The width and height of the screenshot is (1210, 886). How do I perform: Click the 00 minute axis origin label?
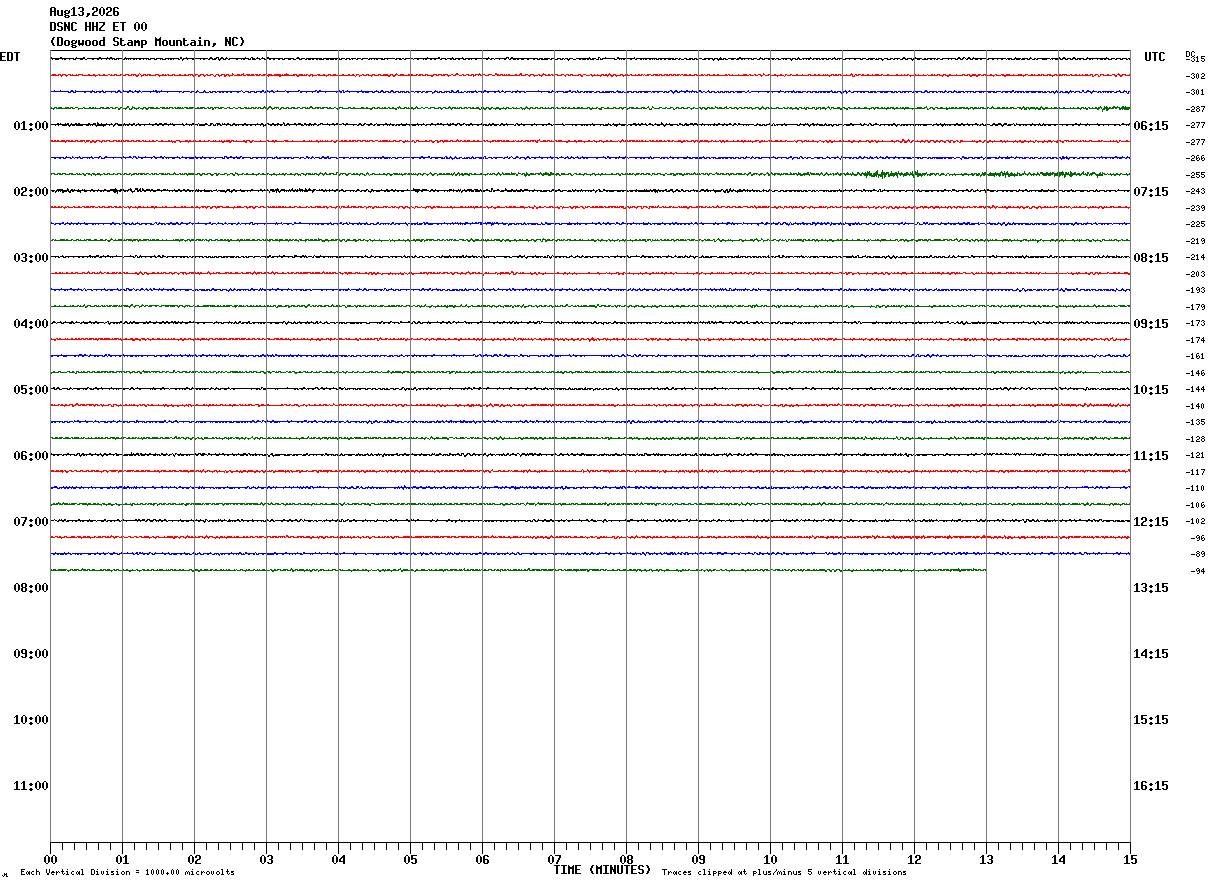(x=50, y=859)
